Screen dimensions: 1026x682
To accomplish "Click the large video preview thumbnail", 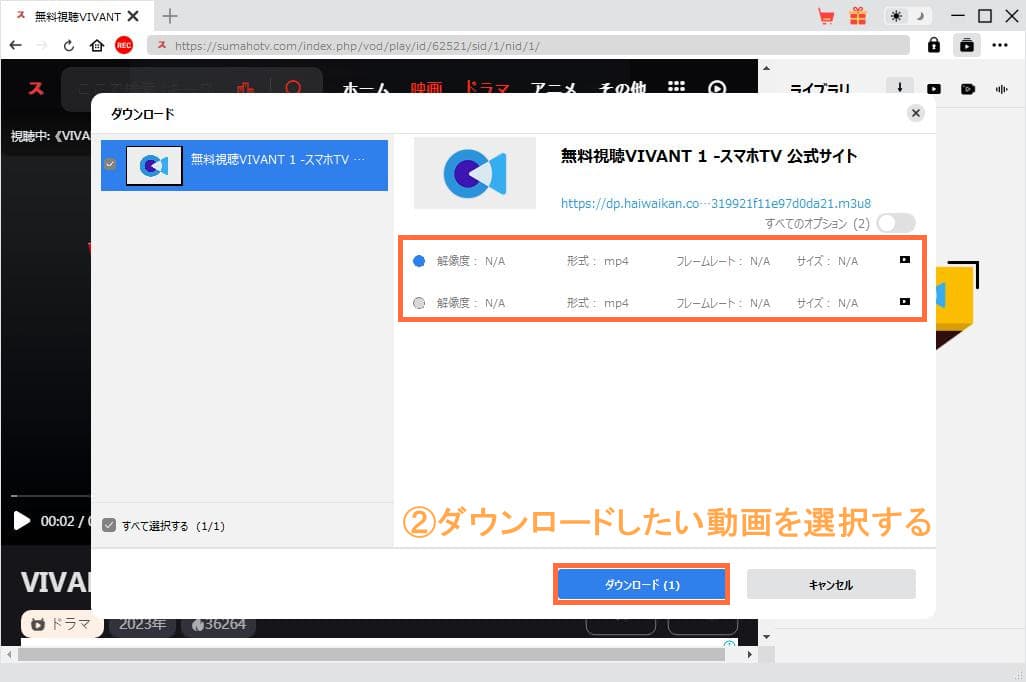I will pos(475,173).
